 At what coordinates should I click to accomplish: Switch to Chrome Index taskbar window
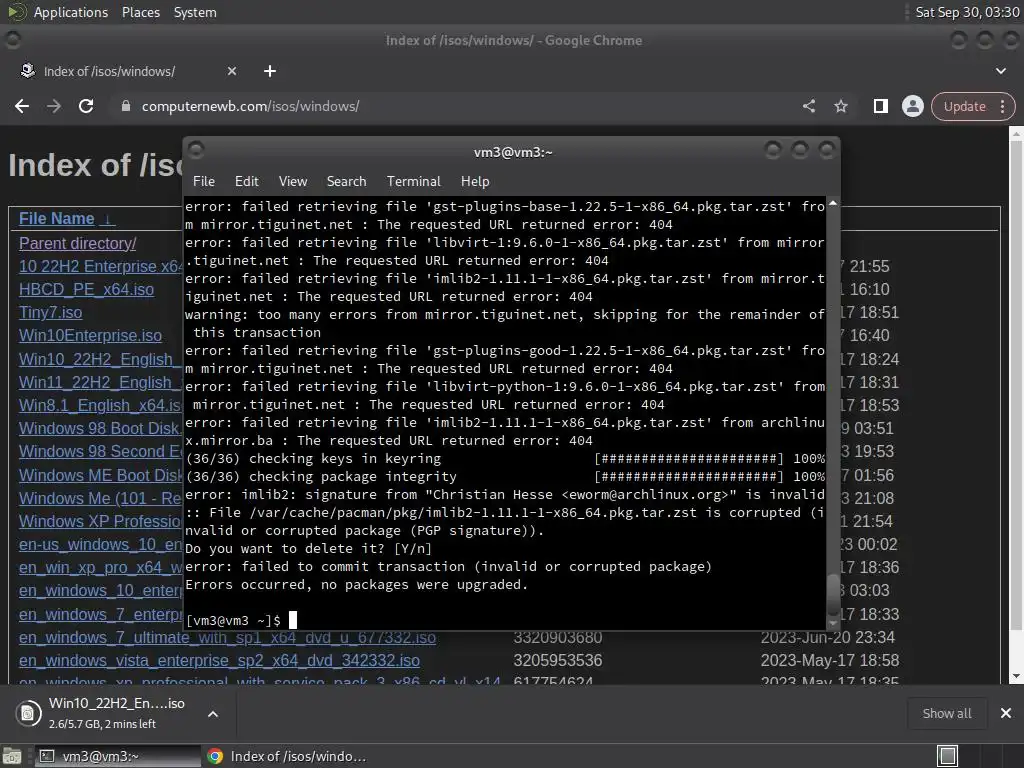tap(287, 756)
